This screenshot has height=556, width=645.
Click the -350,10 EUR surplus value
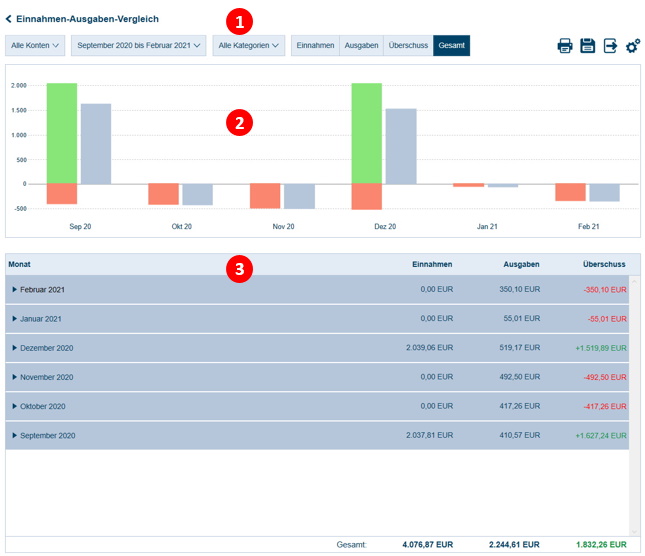(x=605, y=290)
